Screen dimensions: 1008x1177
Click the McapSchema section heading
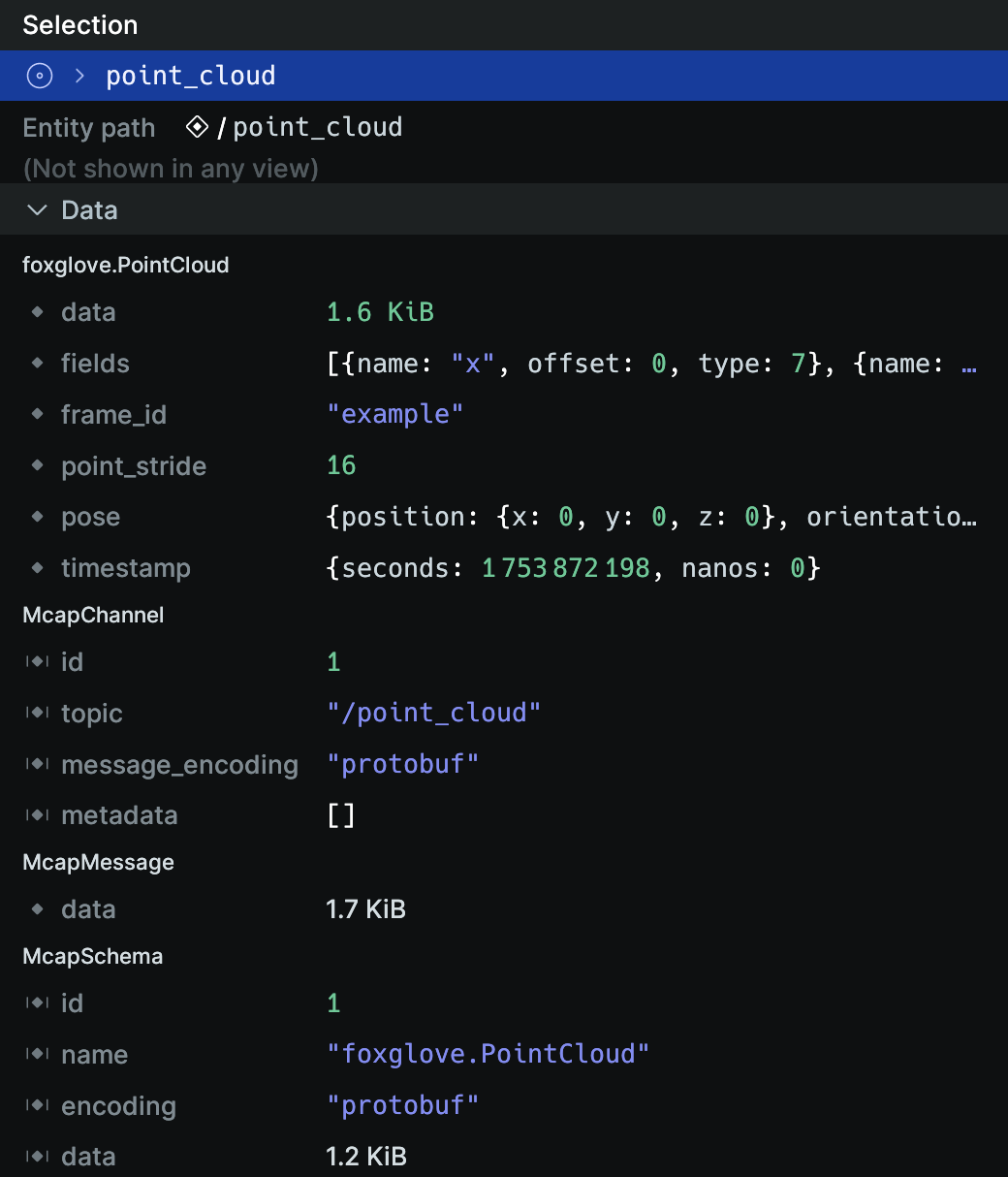(92, 956)
